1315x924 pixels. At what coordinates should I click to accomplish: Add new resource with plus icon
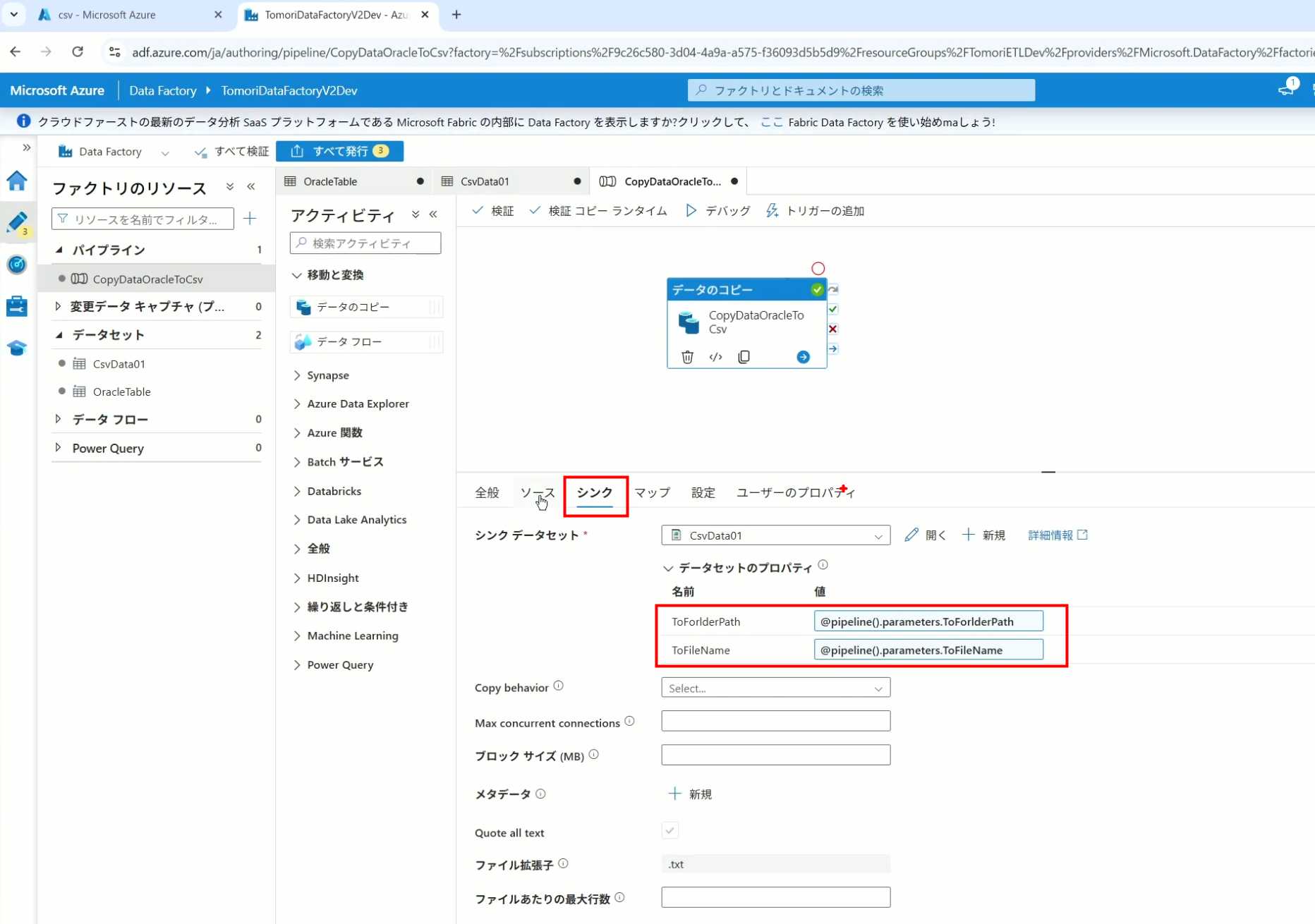pos(250,219)
